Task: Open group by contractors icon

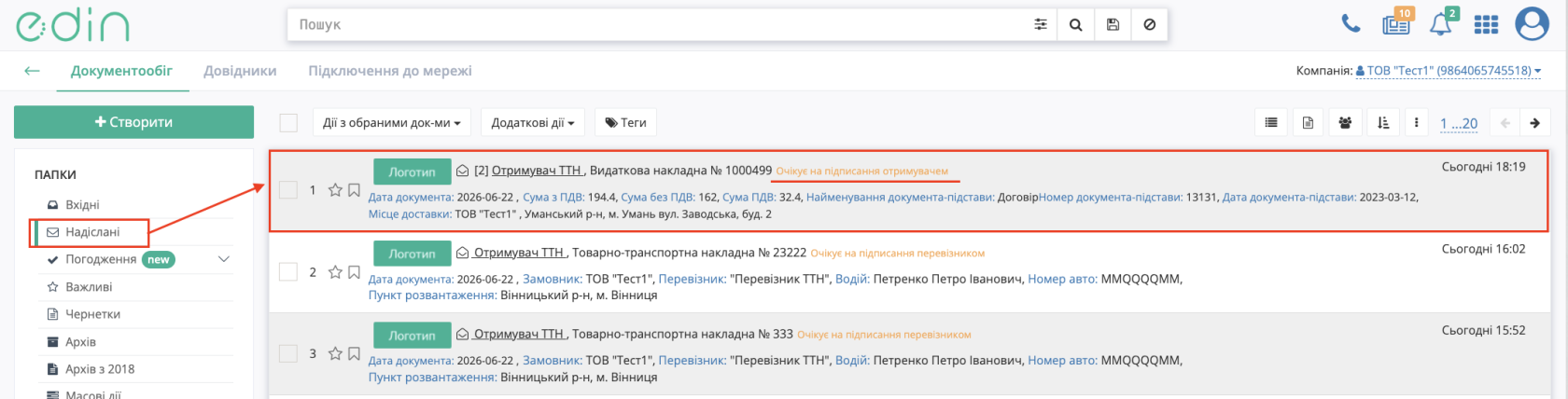Action: (x=1345, y=122)
